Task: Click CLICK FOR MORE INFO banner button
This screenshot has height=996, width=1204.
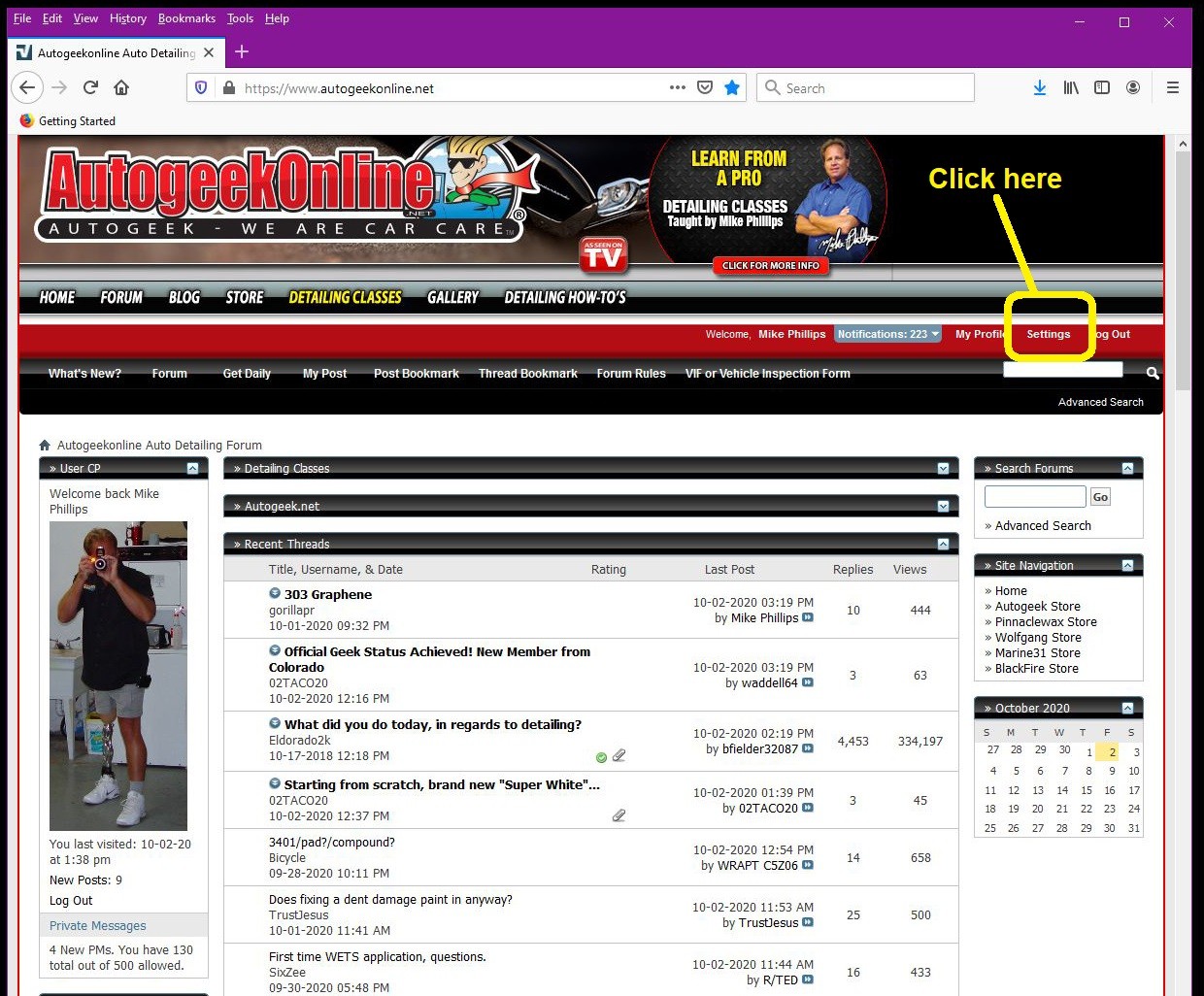Action: pos(771,265)
